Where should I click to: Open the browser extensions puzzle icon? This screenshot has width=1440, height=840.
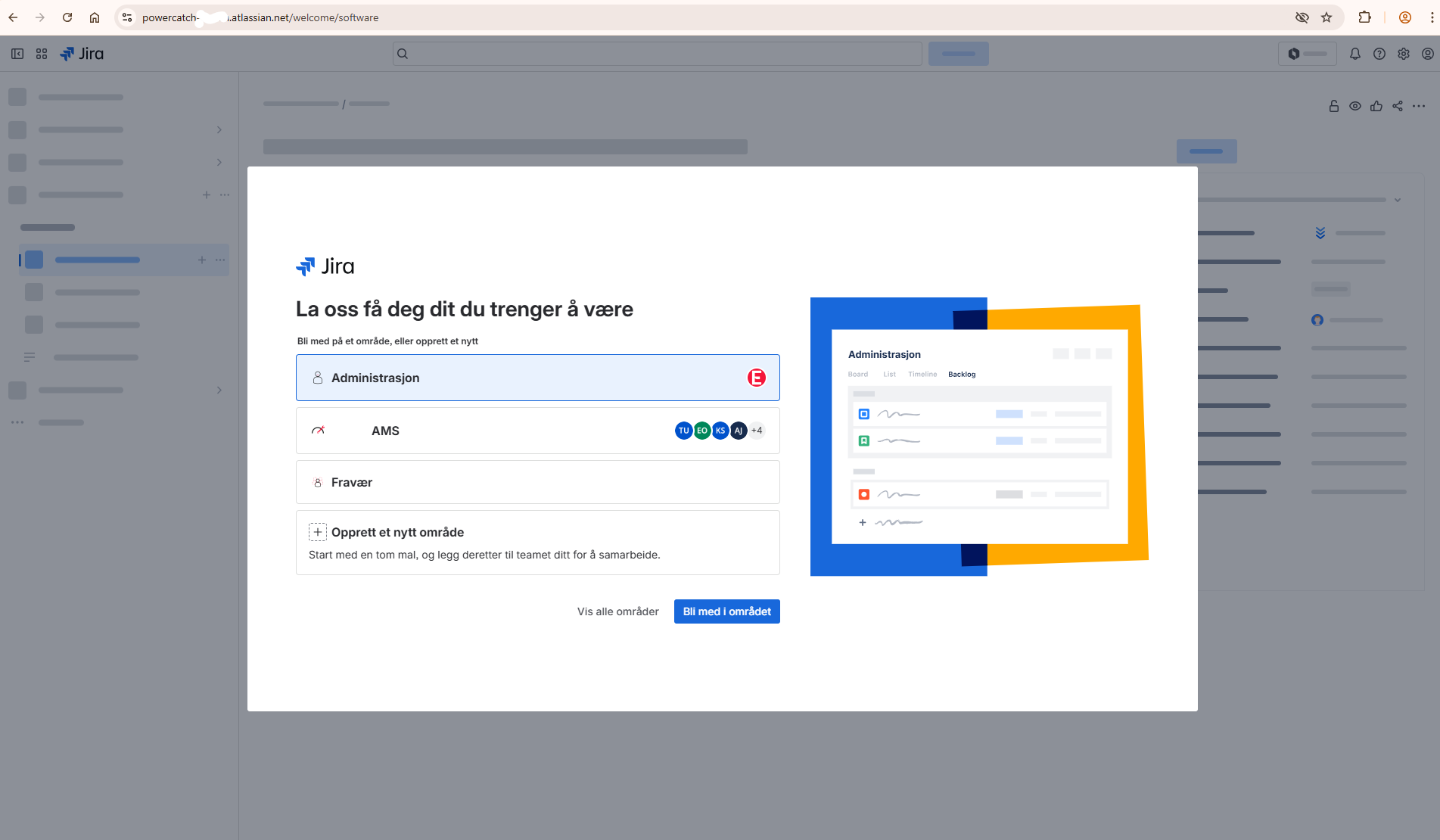(1365, 17)
